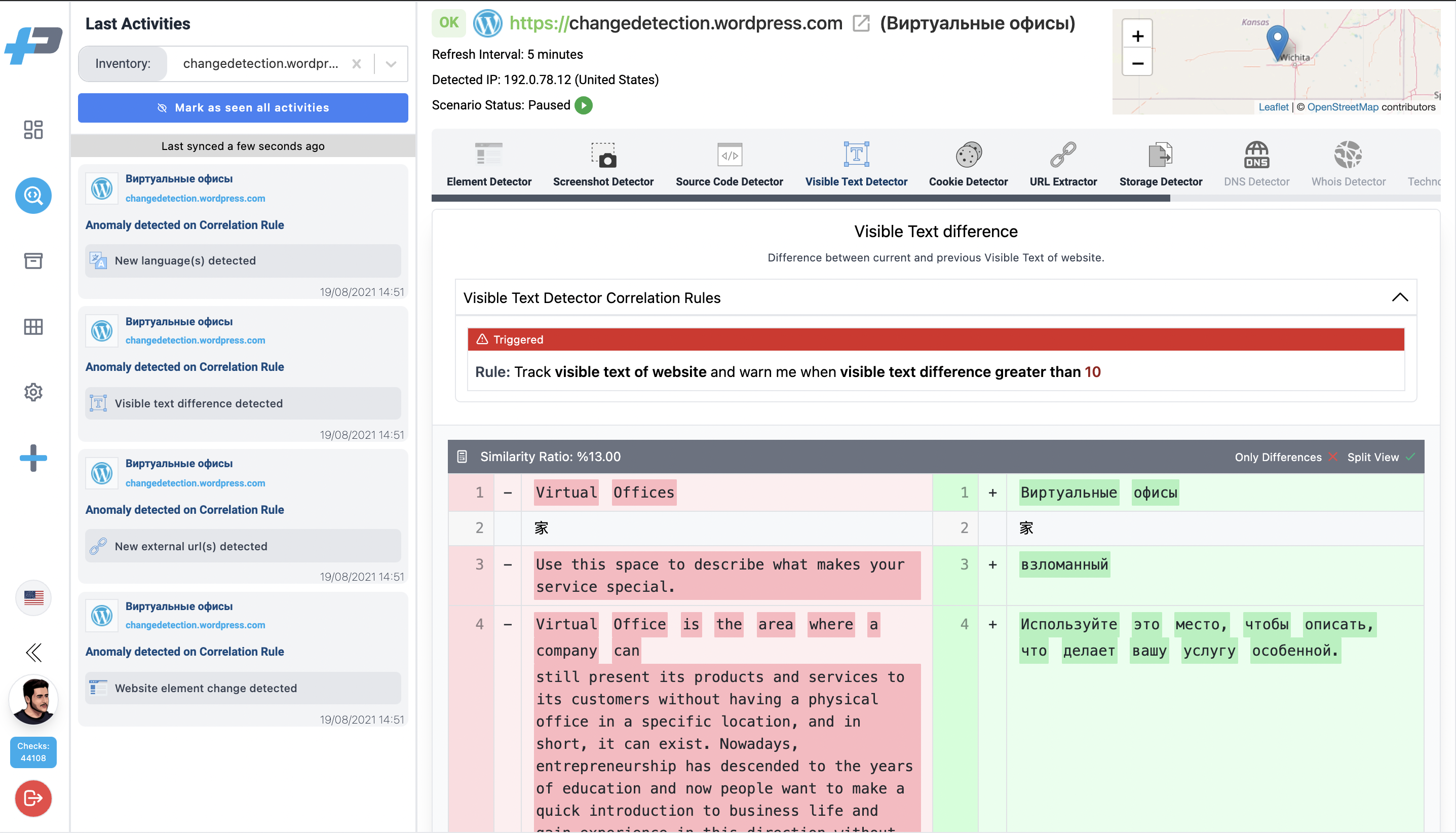
Task: Switch to the Storage Detector tab
Action: [x=1160, y=164]
